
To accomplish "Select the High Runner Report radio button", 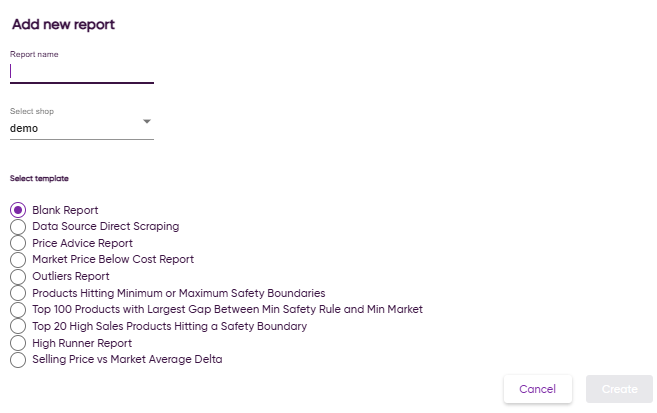I will coord(18,343).
